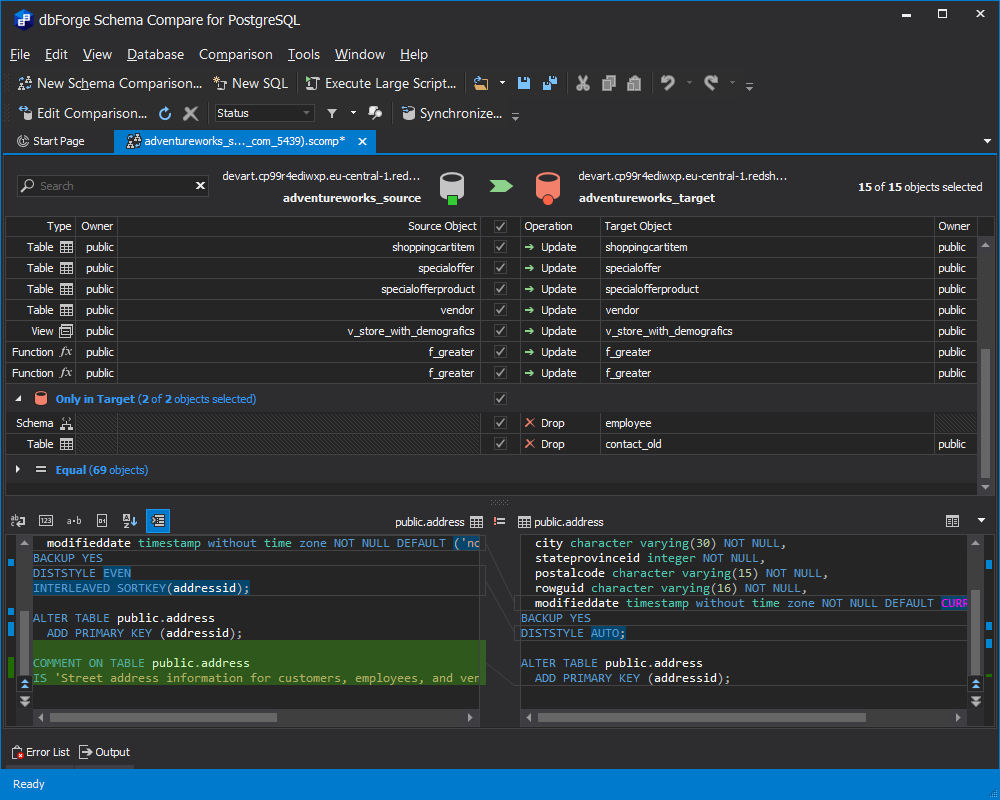Viewport: 1000px width, 800px height.
Task: Jump to next difference in right pane
Action: (x=976, y=701)
